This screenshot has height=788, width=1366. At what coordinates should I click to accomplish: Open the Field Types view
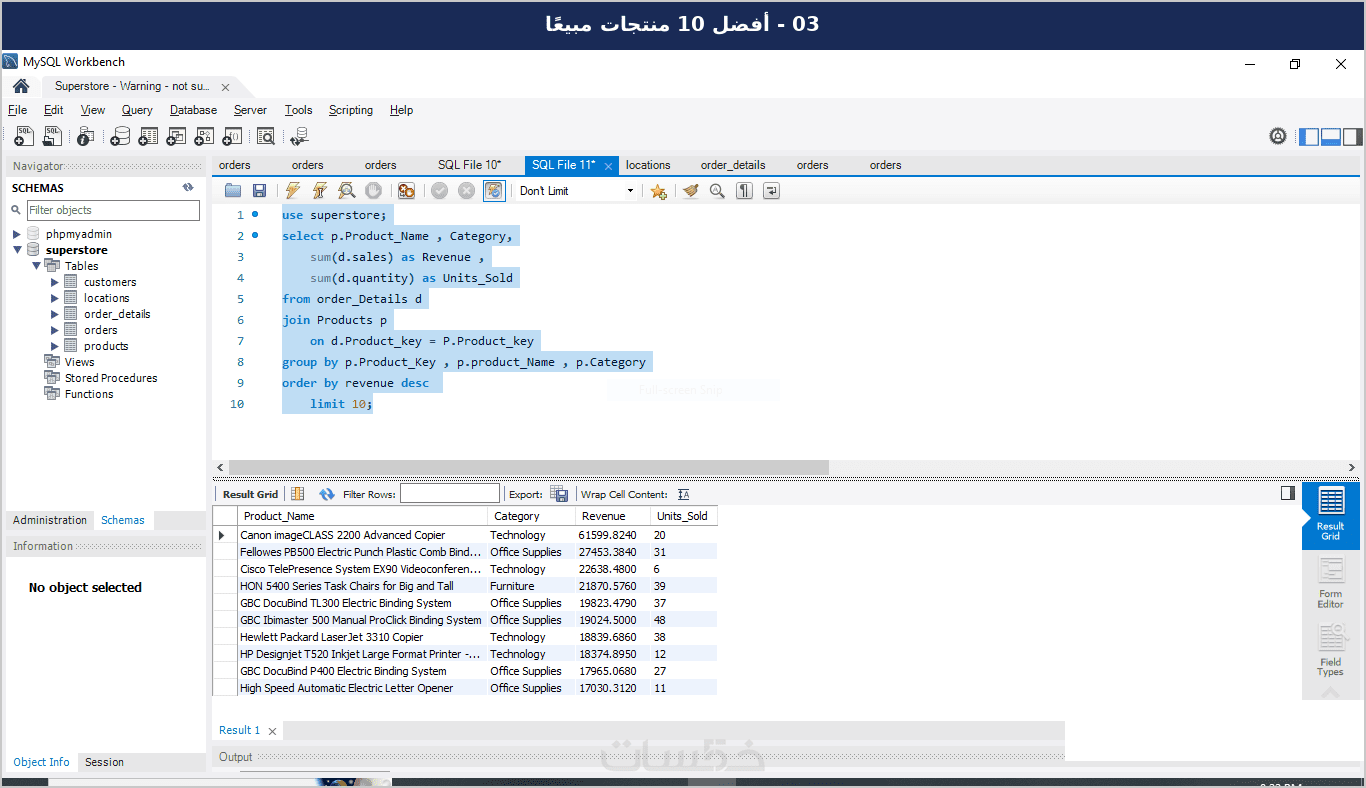point(1330,650)
